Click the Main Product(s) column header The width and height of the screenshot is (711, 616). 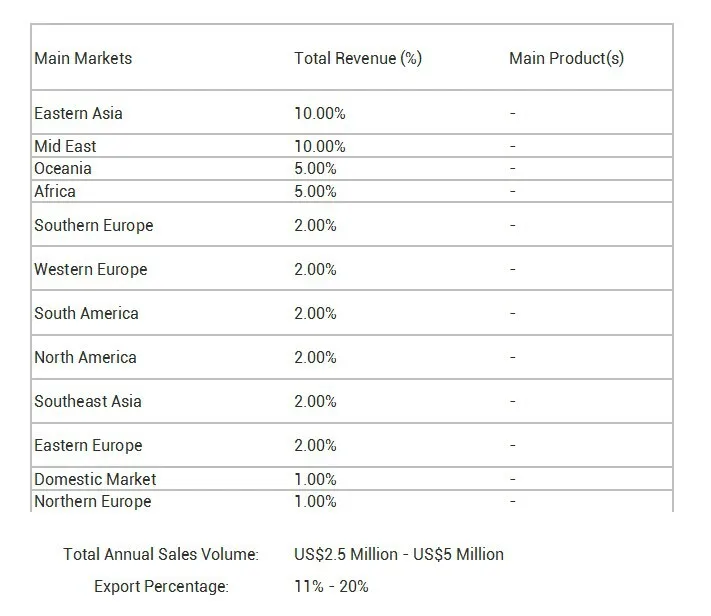[x=566, y=58]
